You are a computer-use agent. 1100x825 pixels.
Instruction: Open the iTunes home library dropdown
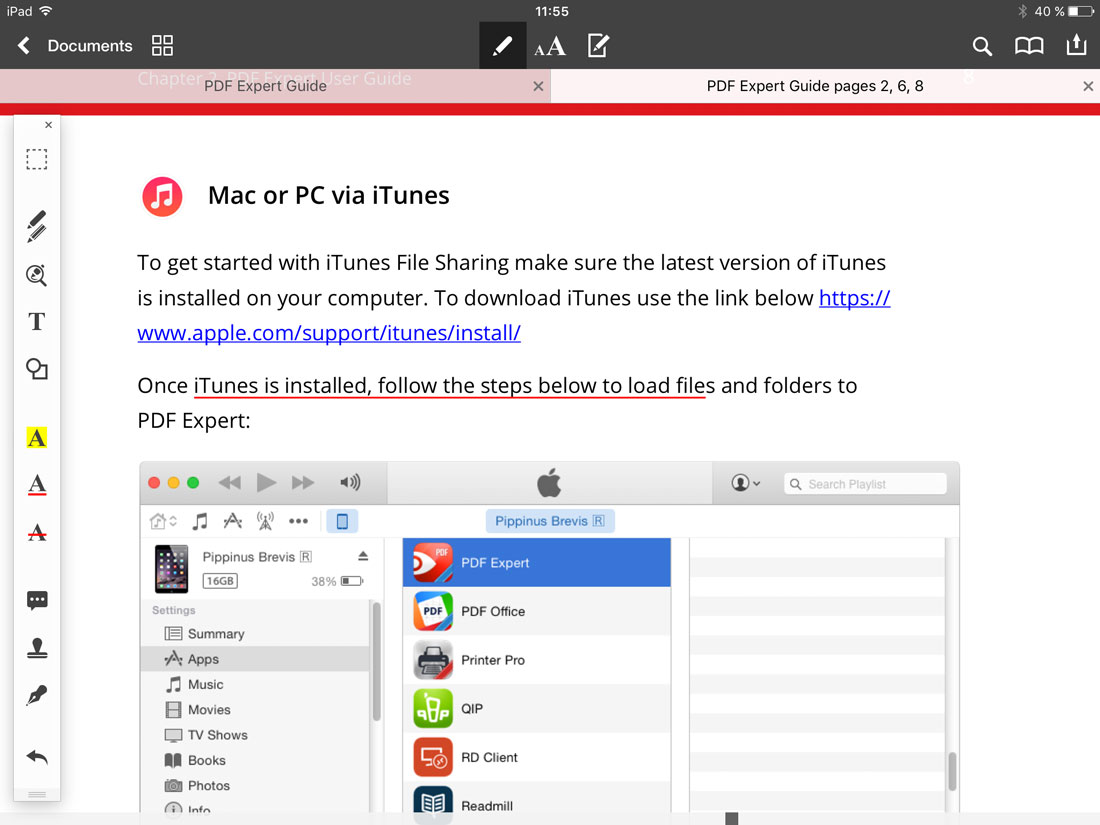(163, 521)
